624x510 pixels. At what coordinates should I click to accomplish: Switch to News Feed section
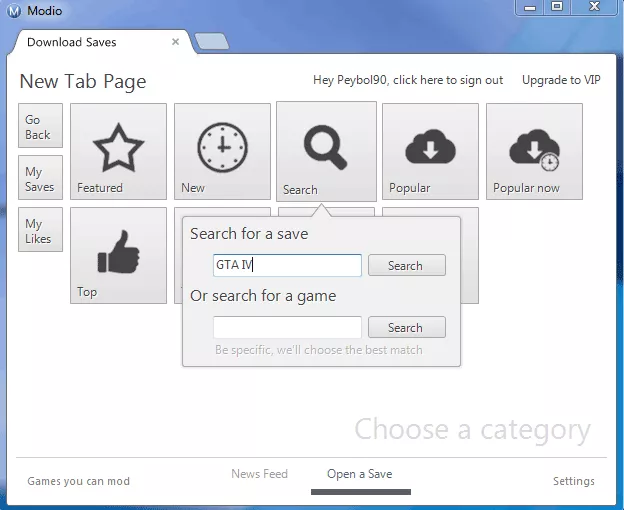point(259,474)
